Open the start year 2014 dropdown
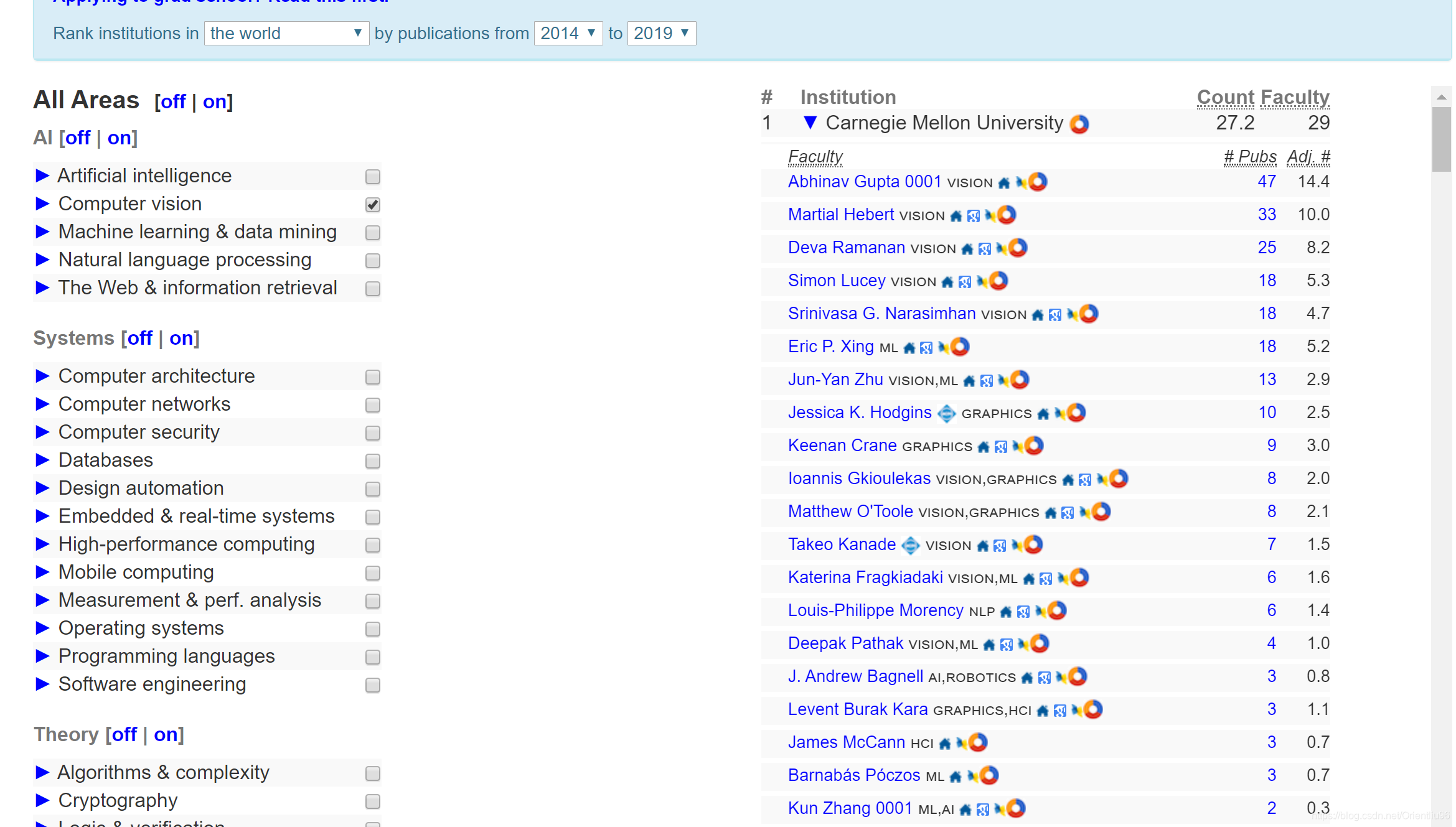This screenshot has width=1456, height=827. click(x=568, y=33)
